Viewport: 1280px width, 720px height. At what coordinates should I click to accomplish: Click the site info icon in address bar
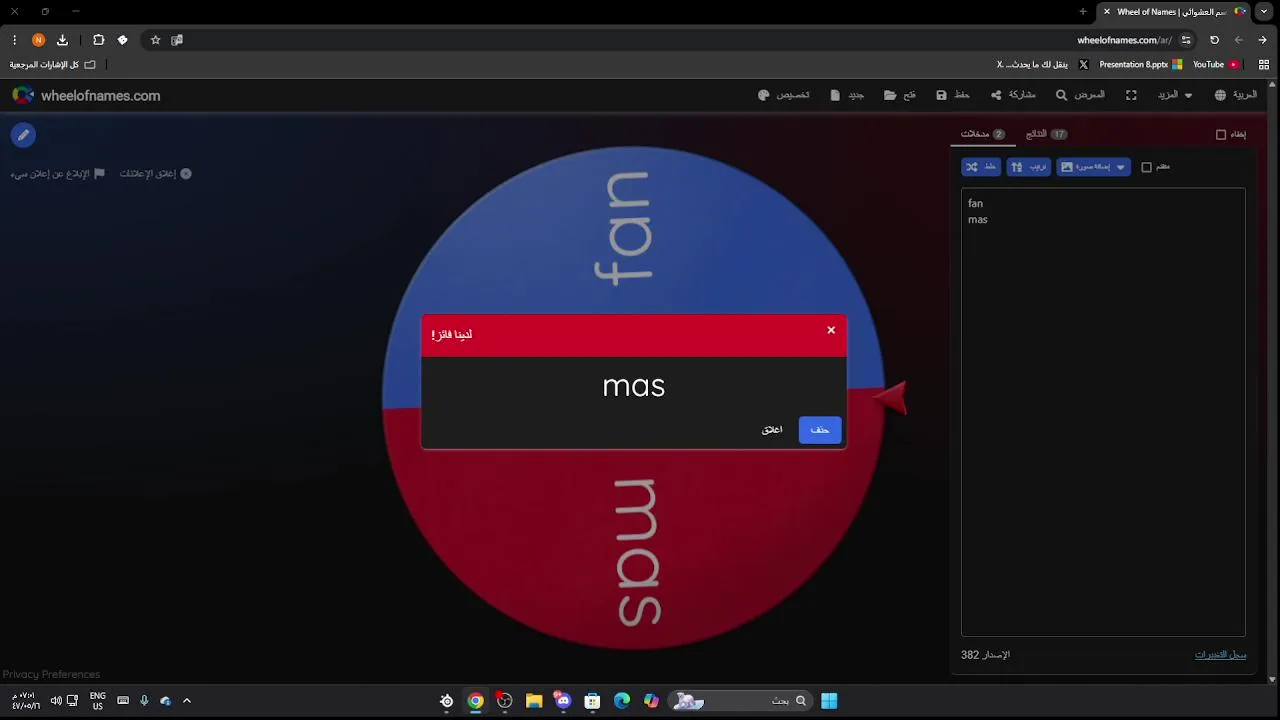click(x=1186, y=40)
